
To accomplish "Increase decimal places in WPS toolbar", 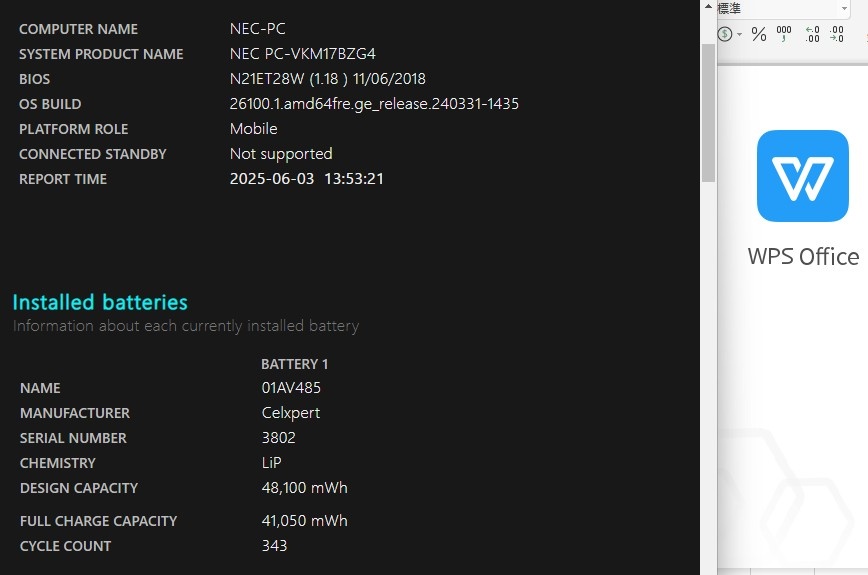I will 812,34.
